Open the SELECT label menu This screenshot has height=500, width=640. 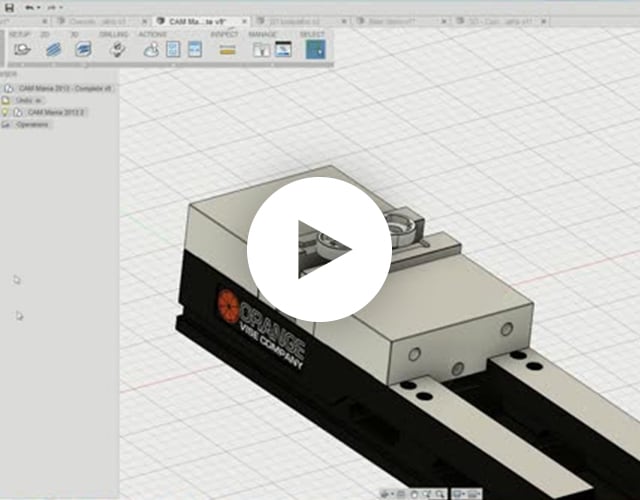312,34
